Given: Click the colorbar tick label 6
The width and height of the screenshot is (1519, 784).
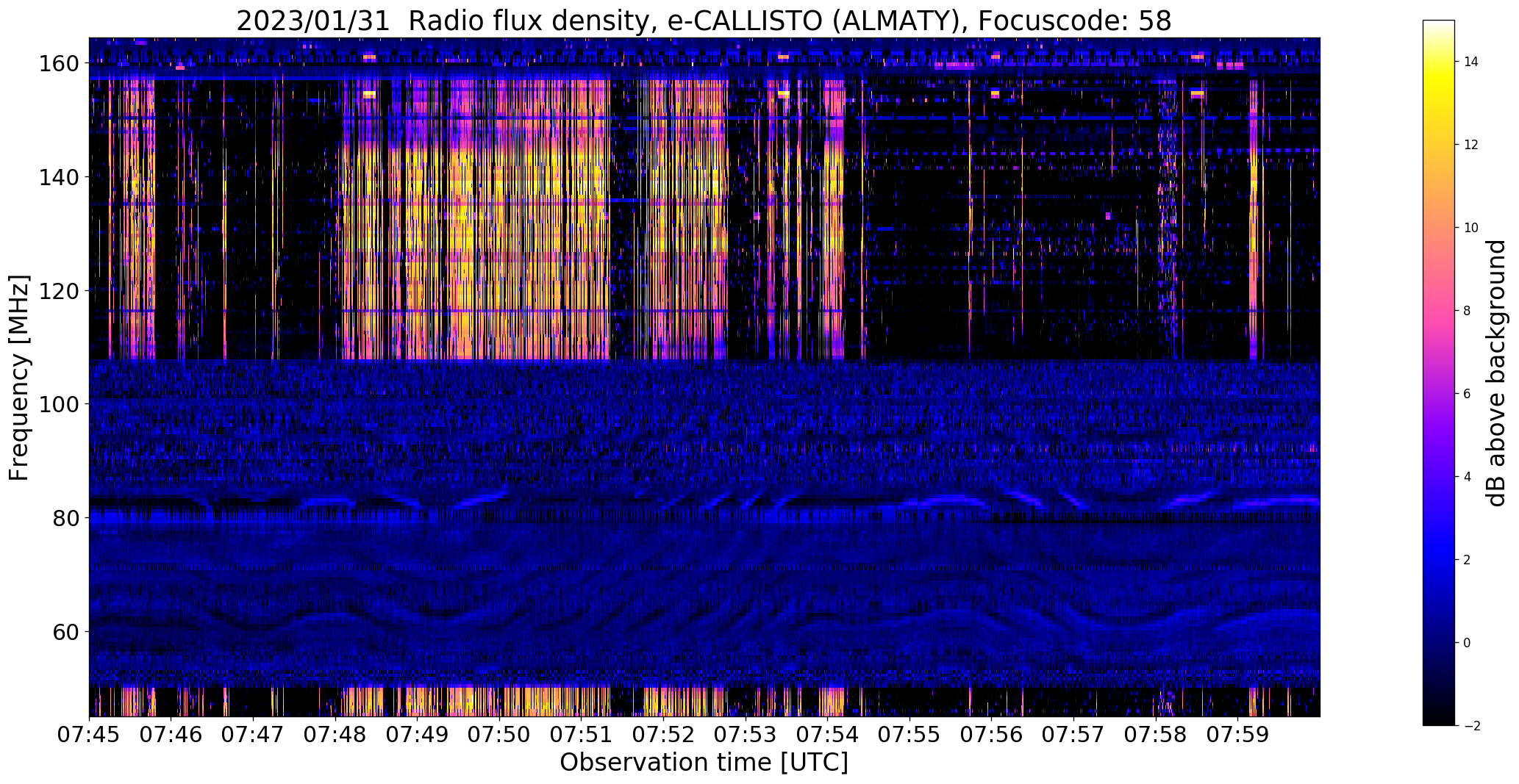Looking at the screenshot, I should pos(1468,394).
